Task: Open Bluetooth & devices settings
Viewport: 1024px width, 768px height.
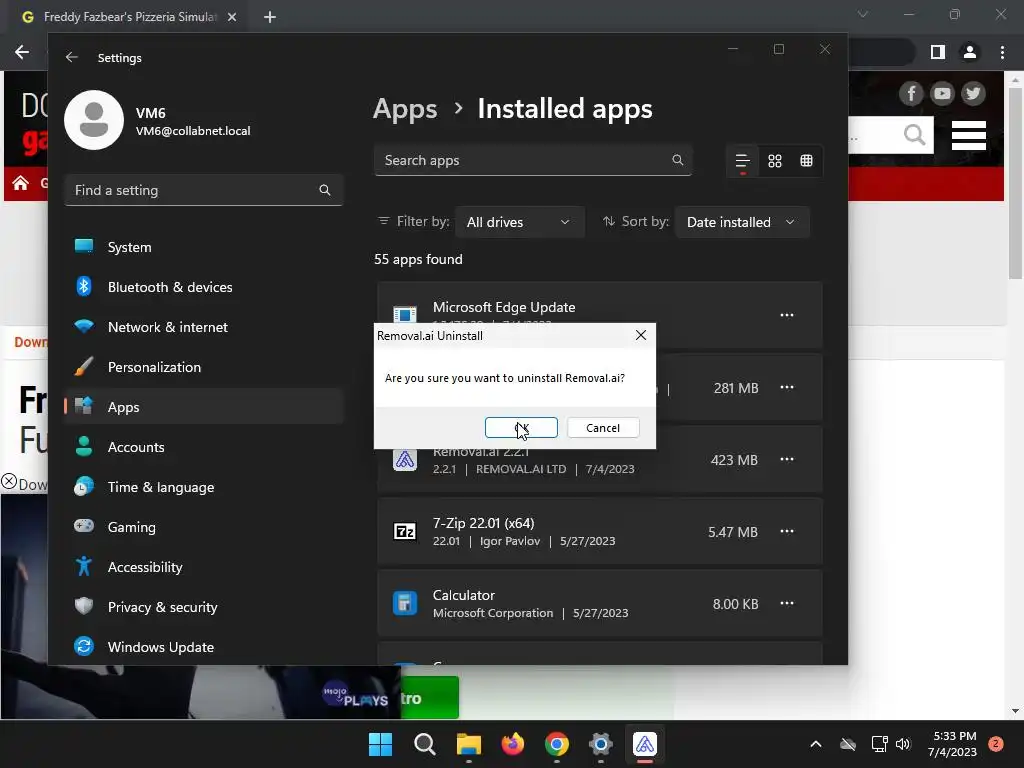Action: (x=204, y=287)
